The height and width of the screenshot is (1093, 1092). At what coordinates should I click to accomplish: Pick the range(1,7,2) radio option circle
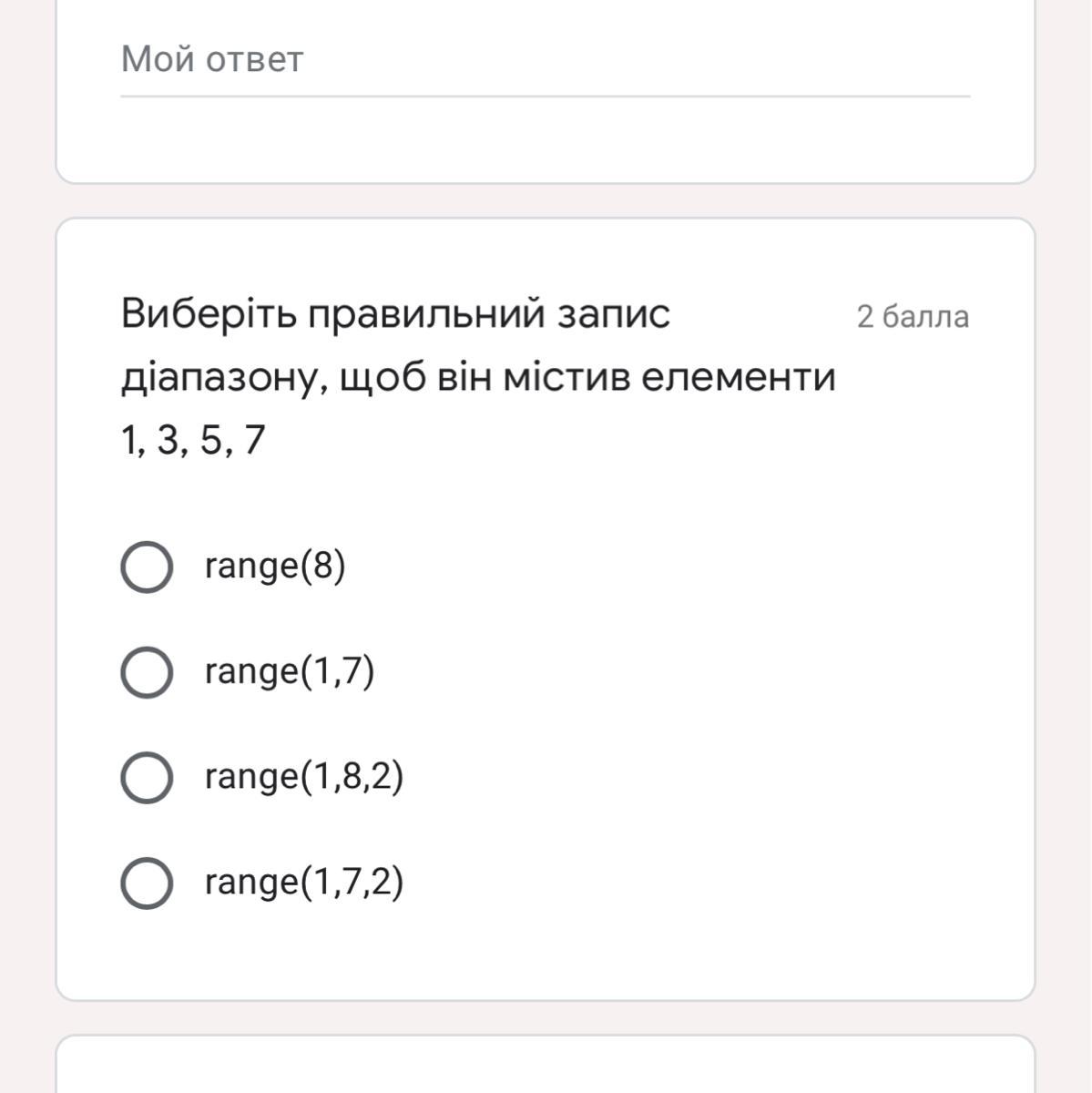point(147,884)
